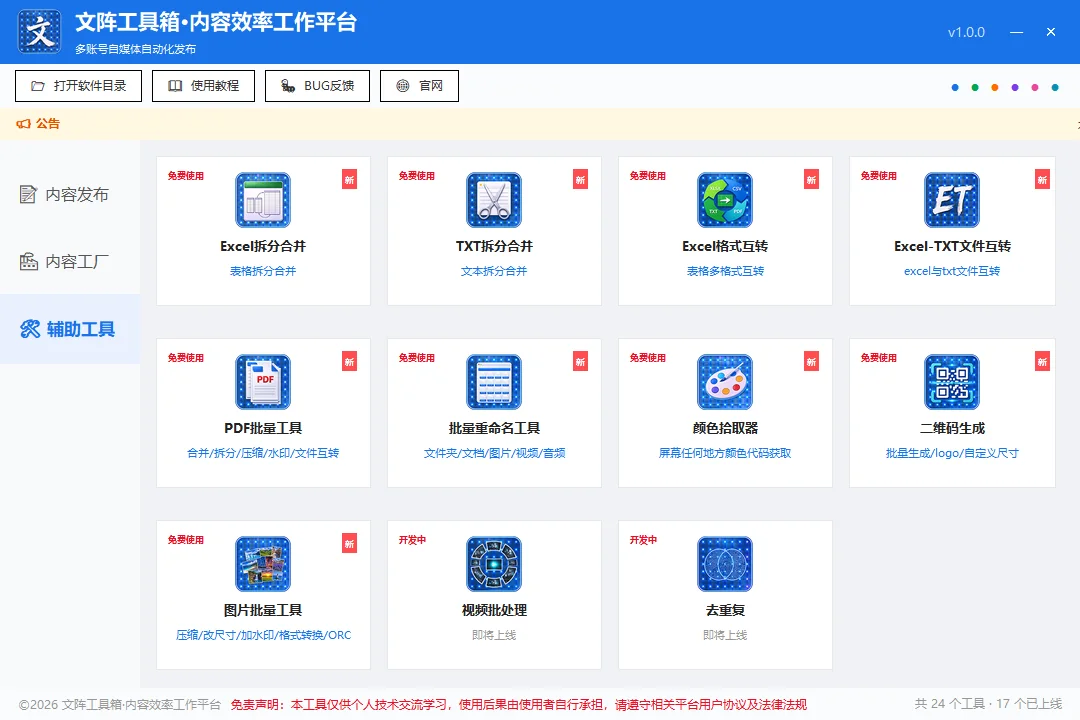Viewport: 1080px width, 720px height.
Task: Click the 视频批处理 icon
Action: tap(494, 564)
